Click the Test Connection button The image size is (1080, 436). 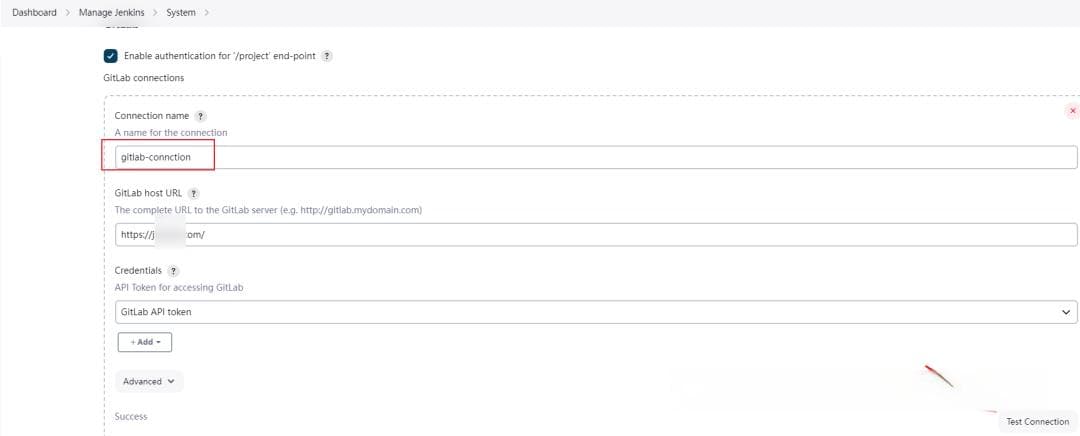click(1037, 422)
